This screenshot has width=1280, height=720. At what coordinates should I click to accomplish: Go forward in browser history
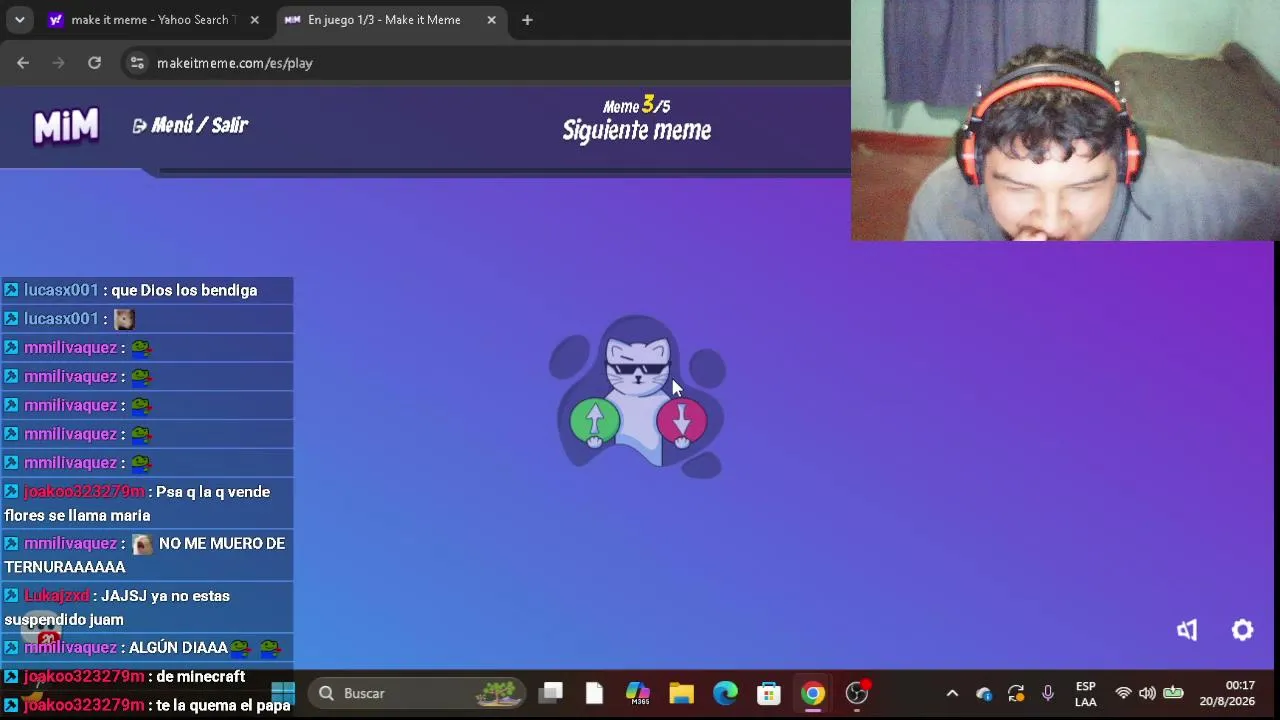[58, 63]
